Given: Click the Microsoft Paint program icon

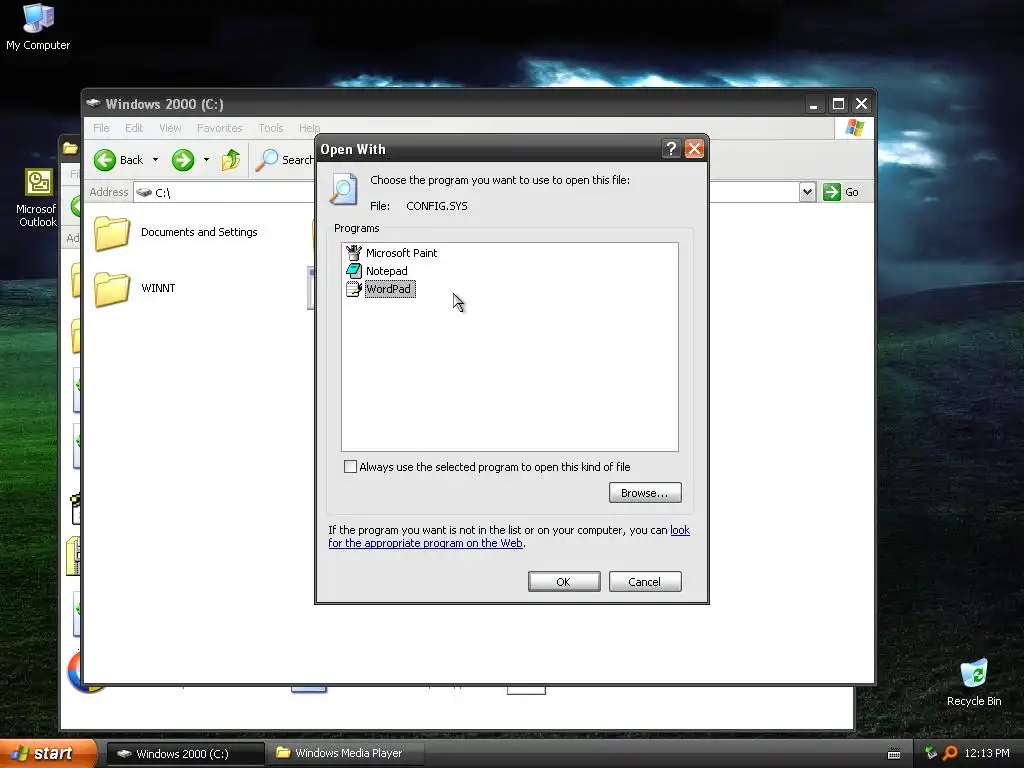Looking at the screenshot, I should point(354,253).
